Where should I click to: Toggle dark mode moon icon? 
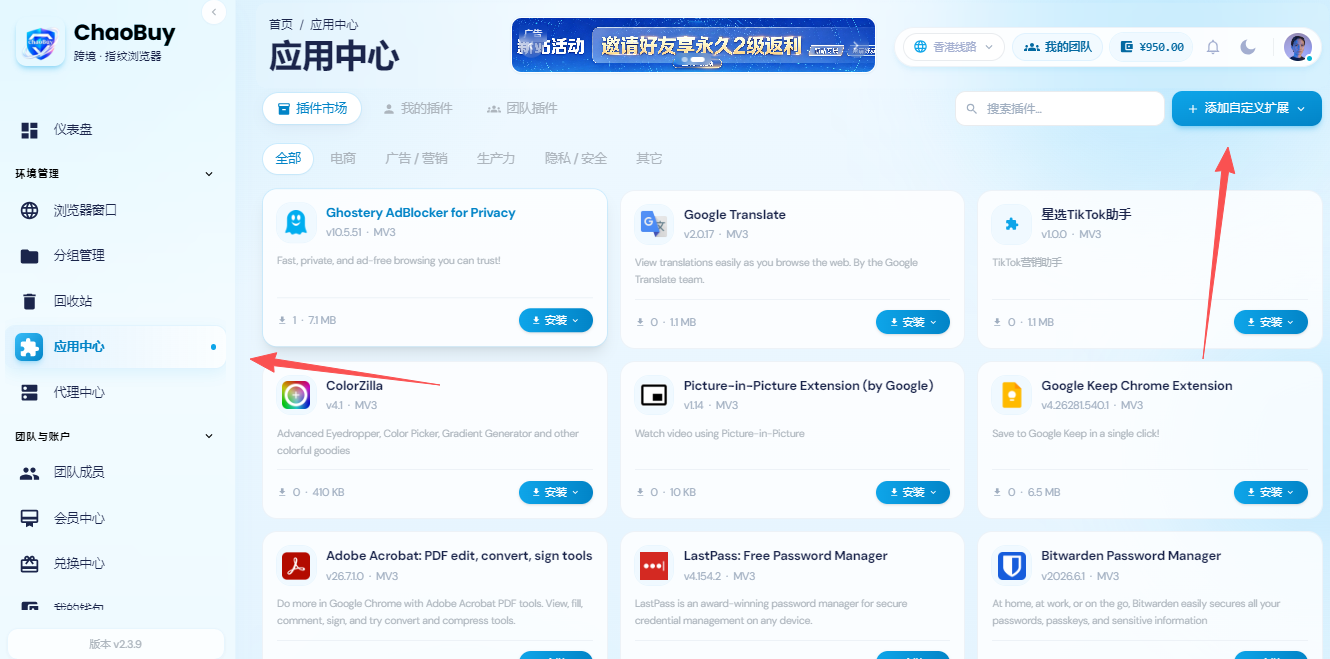tap(1248, 47)
